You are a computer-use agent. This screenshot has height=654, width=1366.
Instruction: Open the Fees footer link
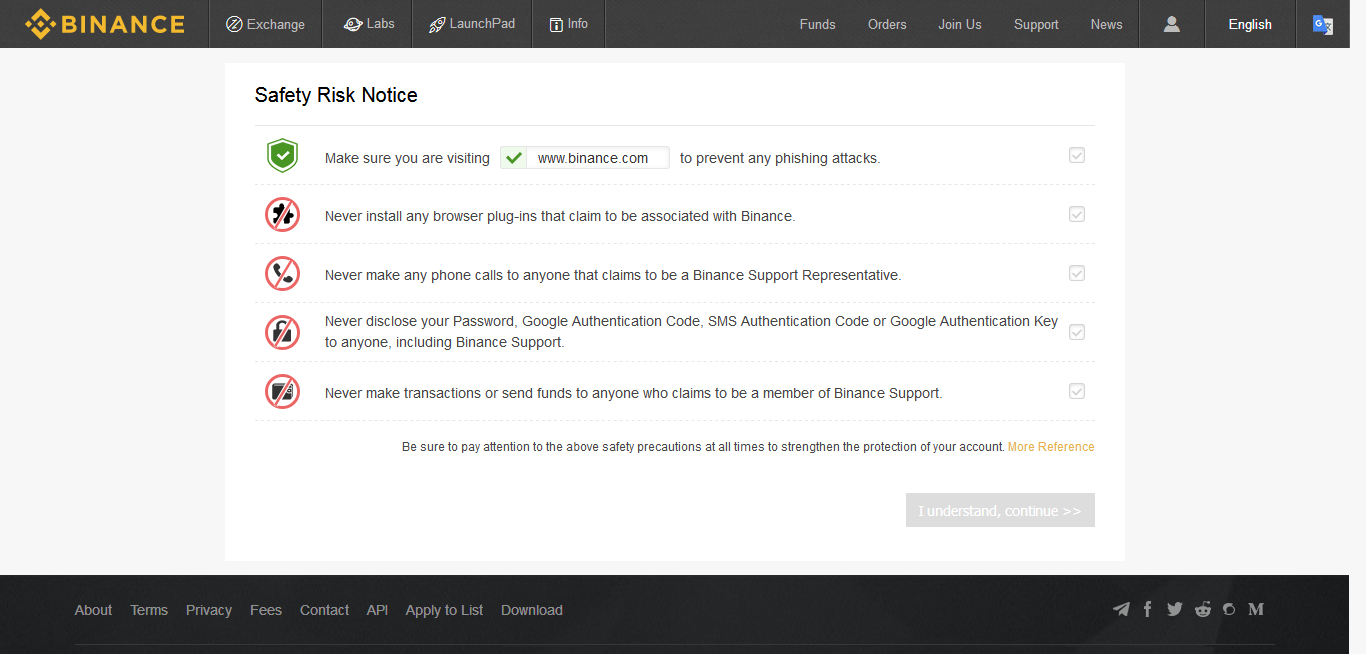(x=266, y=610)
